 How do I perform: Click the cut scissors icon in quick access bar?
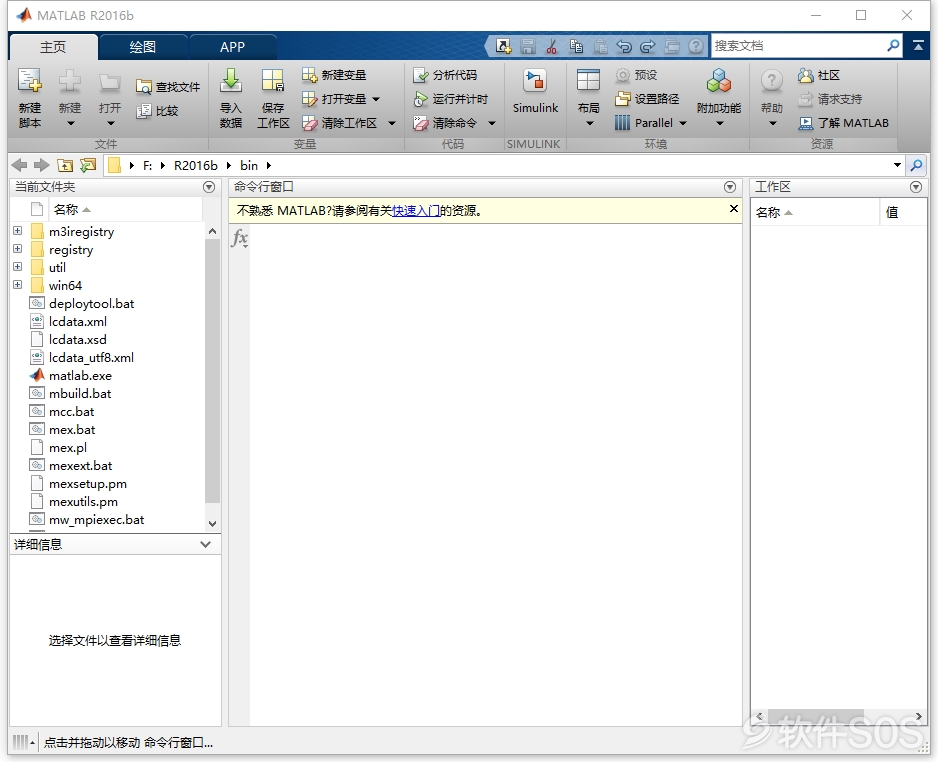click(552, 46)
